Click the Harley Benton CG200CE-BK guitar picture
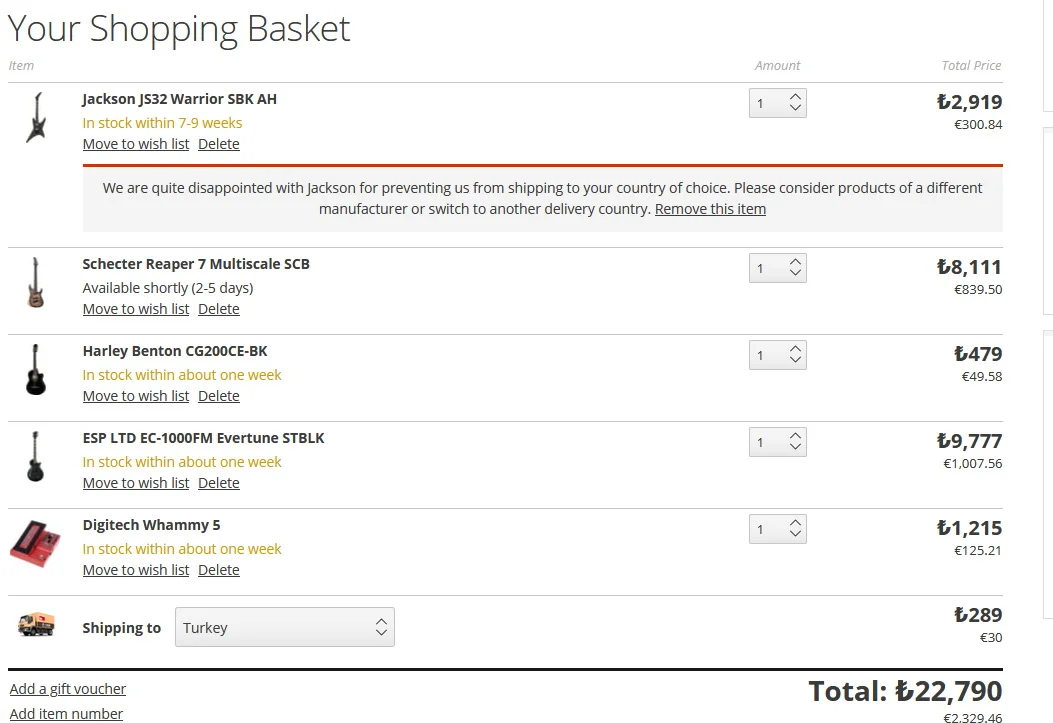Viewport: 1053px width, 723px height. coord(36,370)
